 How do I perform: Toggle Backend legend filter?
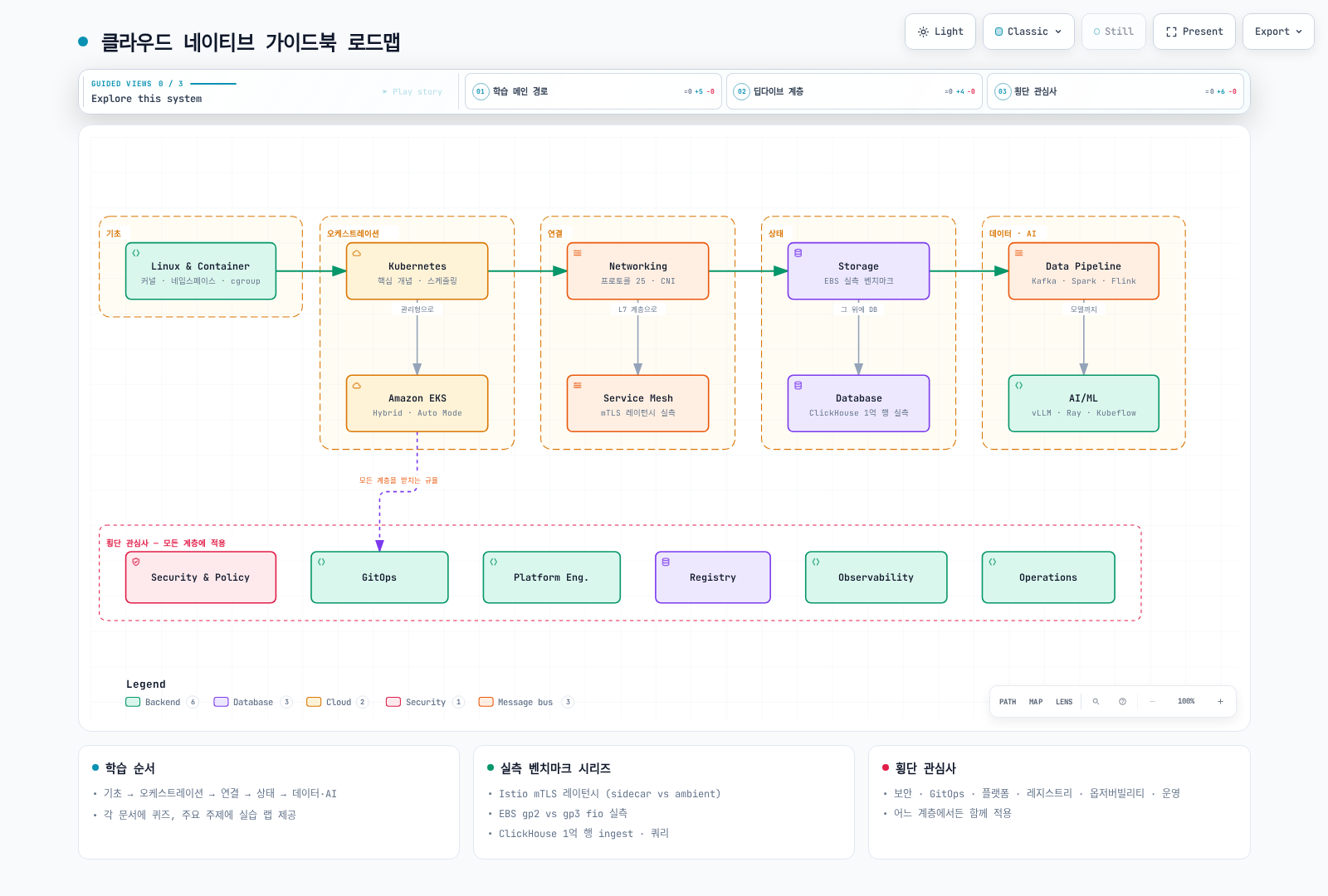click(162, 702)
